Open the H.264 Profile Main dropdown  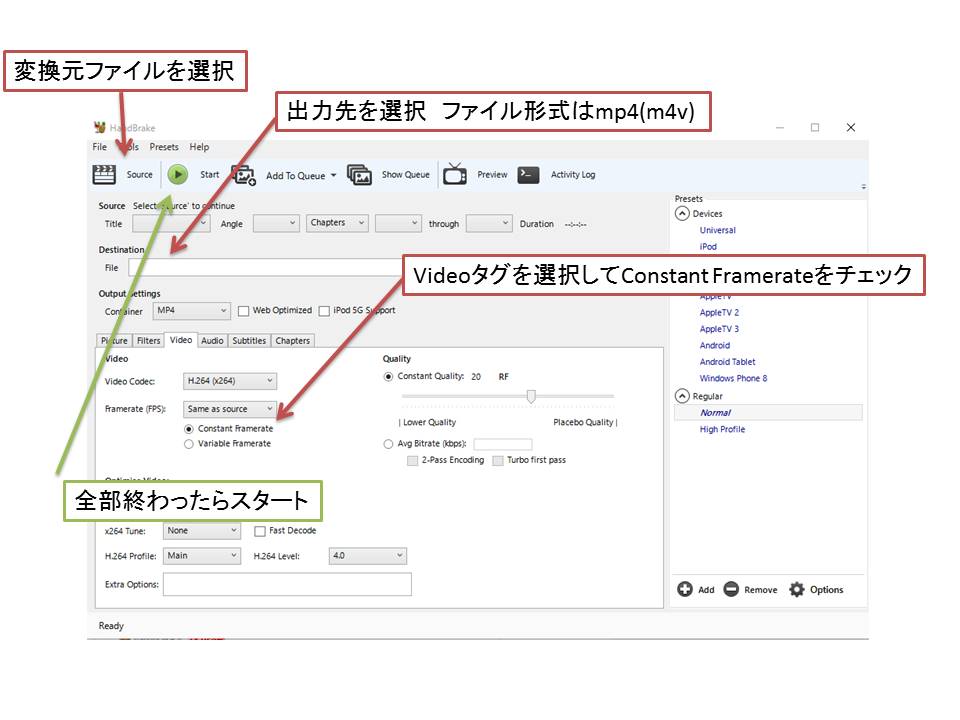(x=201, y=556)
